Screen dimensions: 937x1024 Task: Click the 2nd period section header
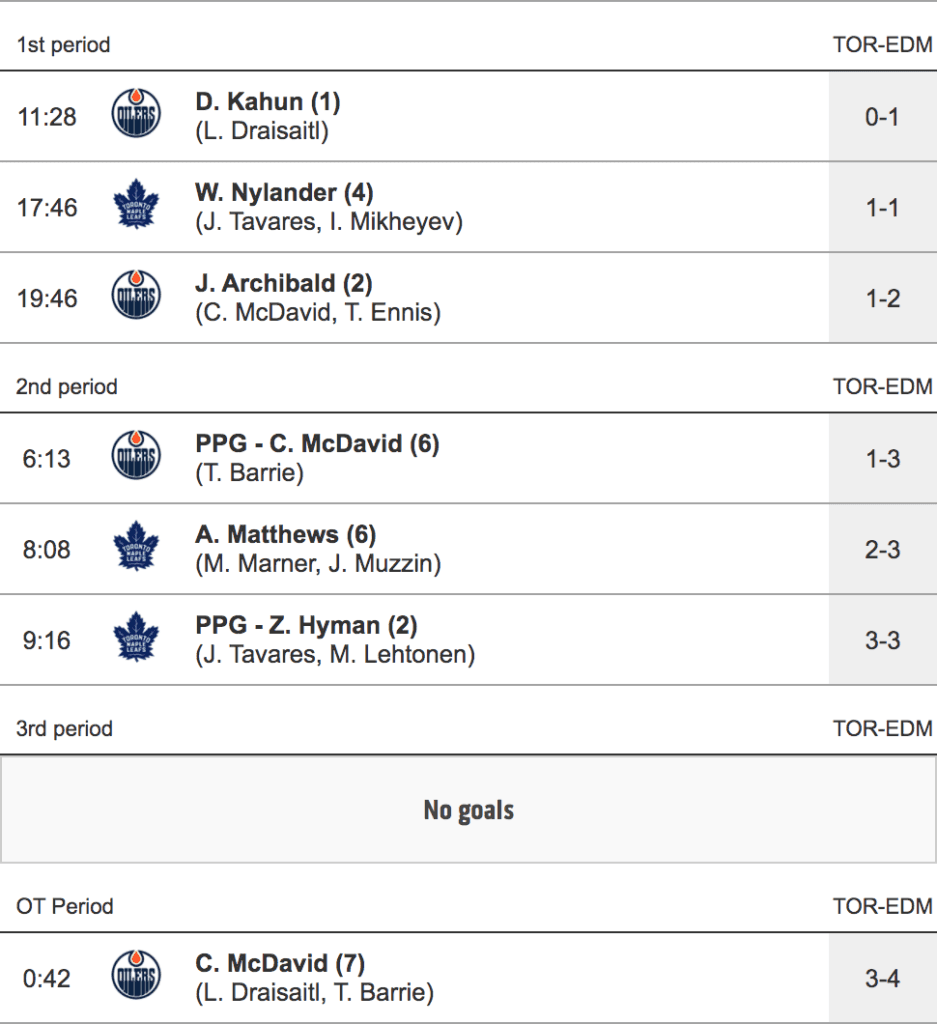tap(66, 387)
